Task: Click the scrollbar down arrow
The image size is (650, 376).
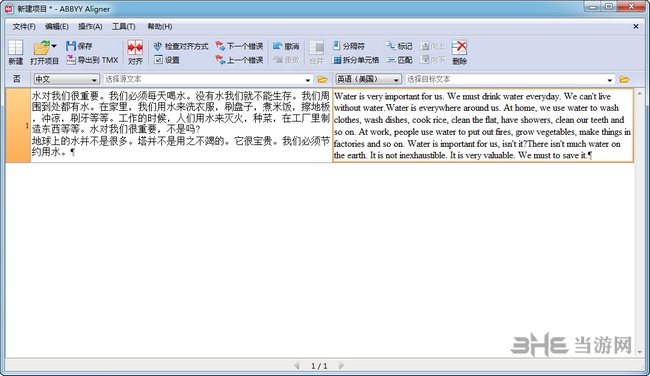Action: pos(640,352)
